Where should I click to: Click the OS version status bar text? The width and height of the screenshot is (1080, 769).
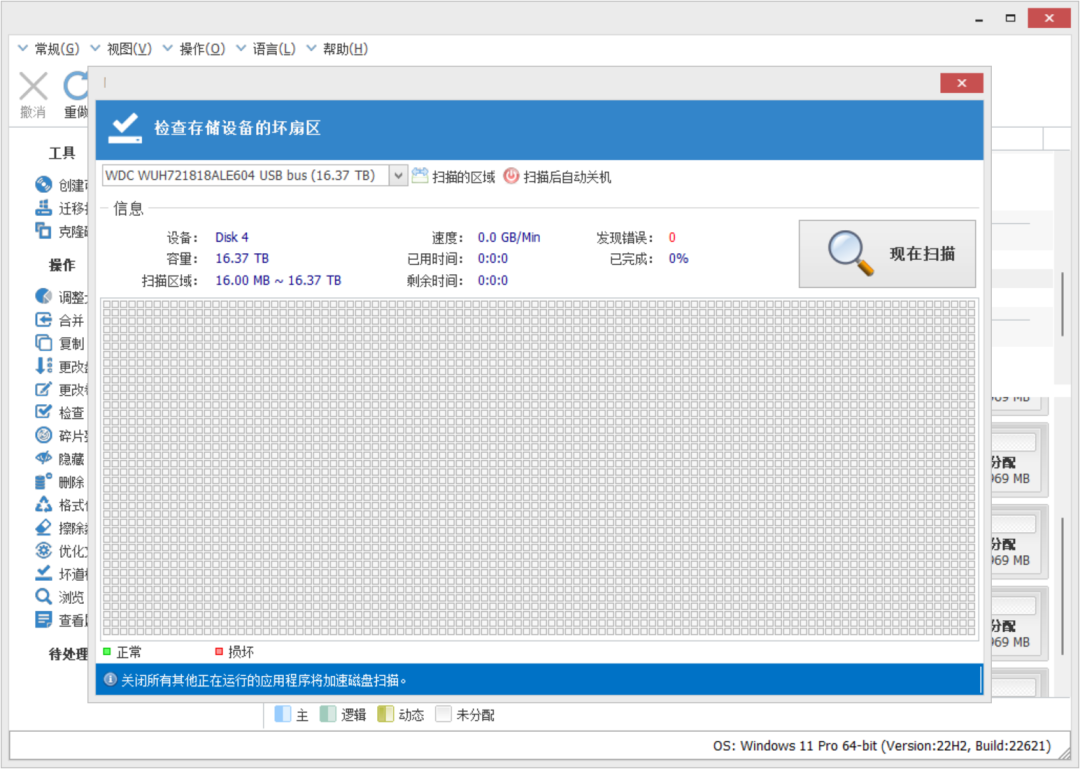pyautogui.click(x=882, y=746)
